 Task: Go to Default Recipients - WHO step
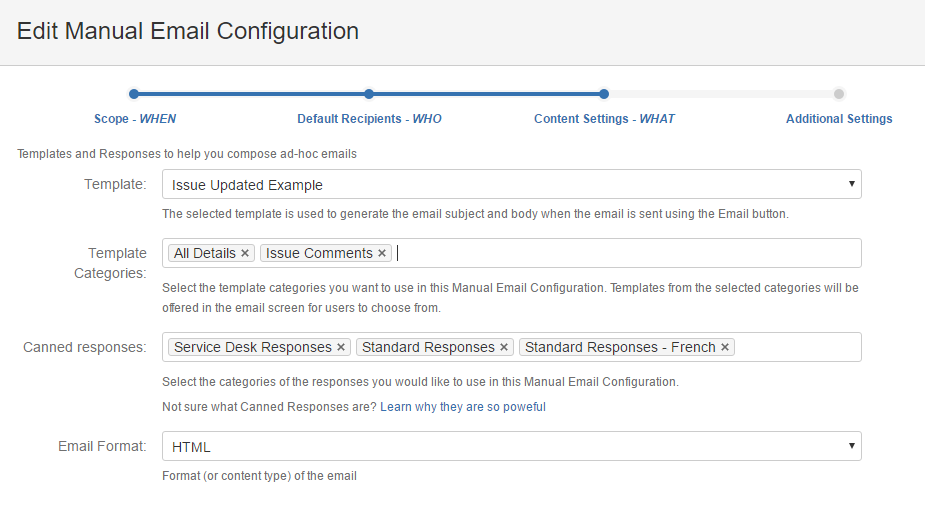pyautogui.click(x=369, y=119)
